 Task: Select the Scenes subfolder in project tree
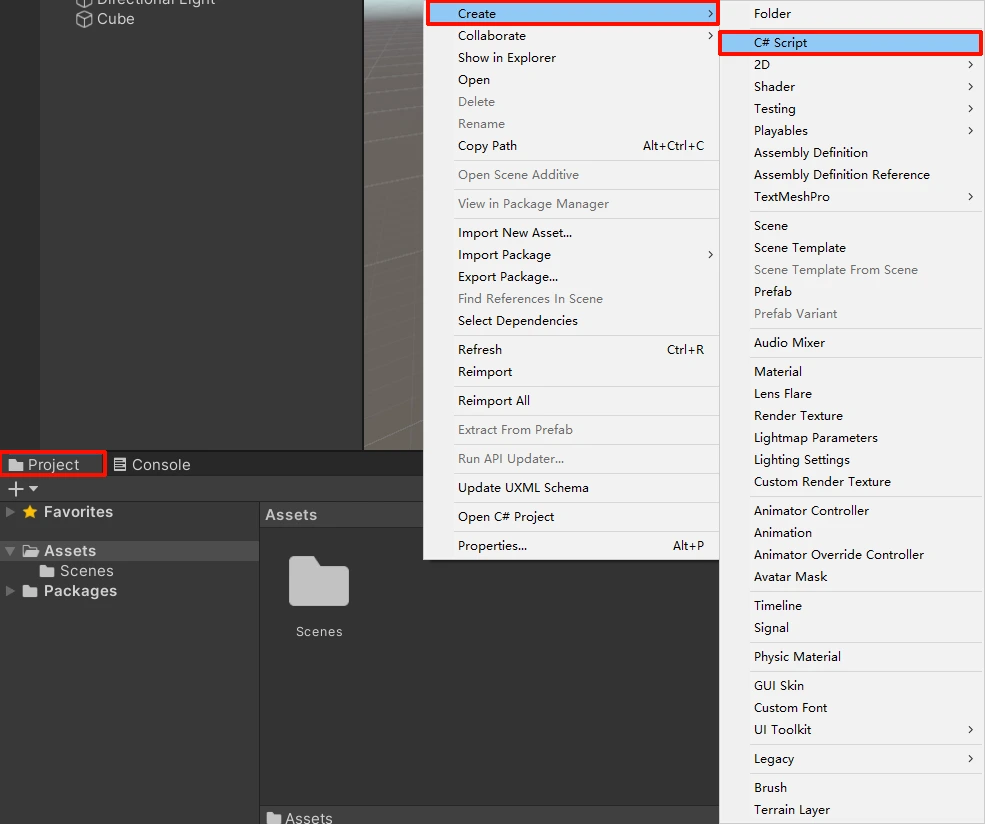point(86,571)
